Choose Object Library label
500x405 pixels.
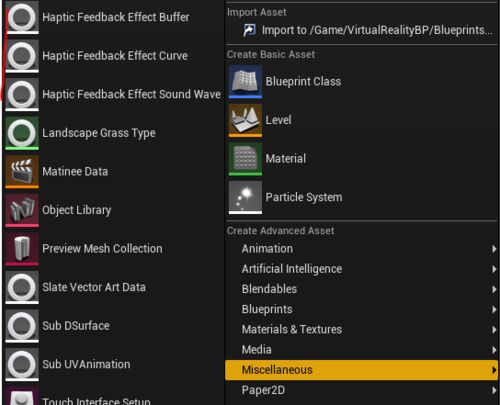coord(77,210)
